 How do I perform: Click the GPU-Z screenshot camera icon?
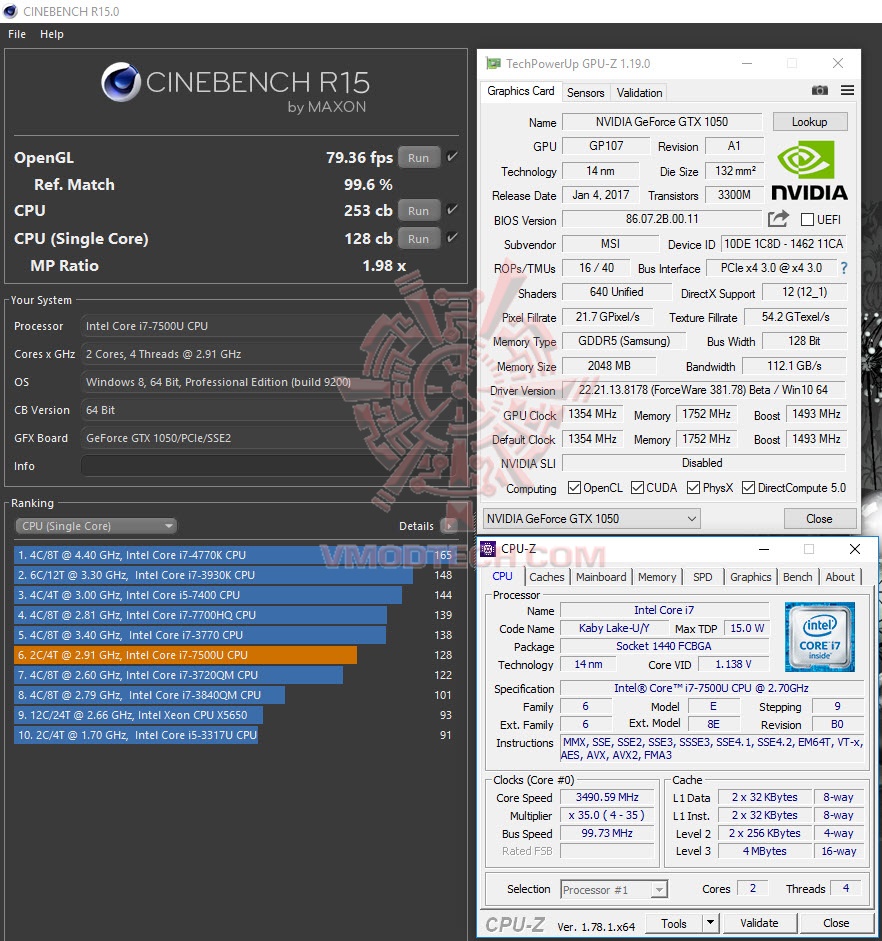820,91
